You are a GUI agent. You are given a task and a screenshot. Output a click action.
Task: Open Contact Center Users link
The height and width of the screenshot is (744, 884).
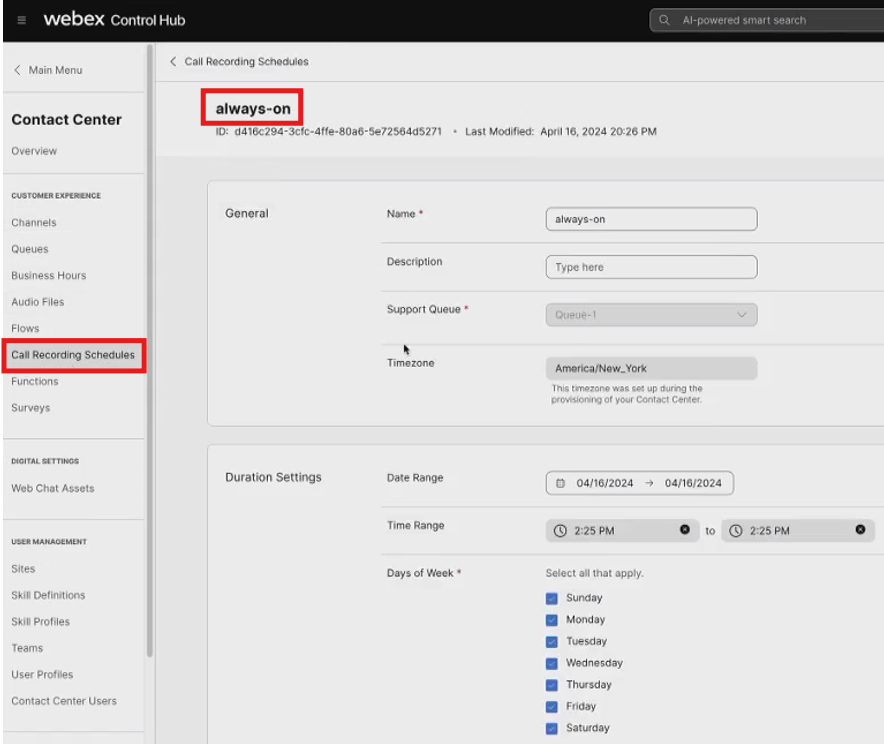[x=64, y=701]
